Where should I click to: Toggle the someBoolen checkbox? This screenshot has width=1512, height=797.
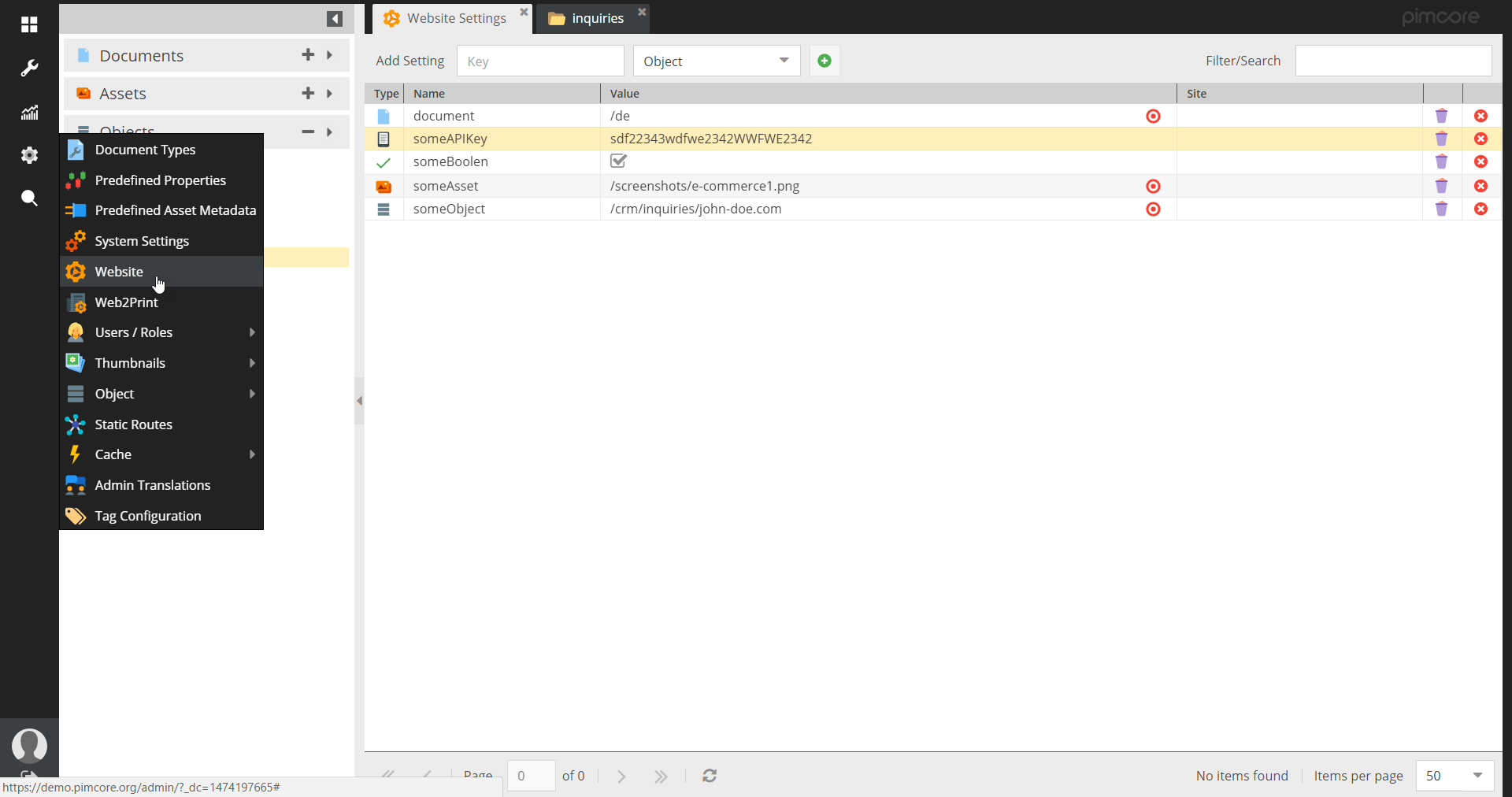(618, 161)
